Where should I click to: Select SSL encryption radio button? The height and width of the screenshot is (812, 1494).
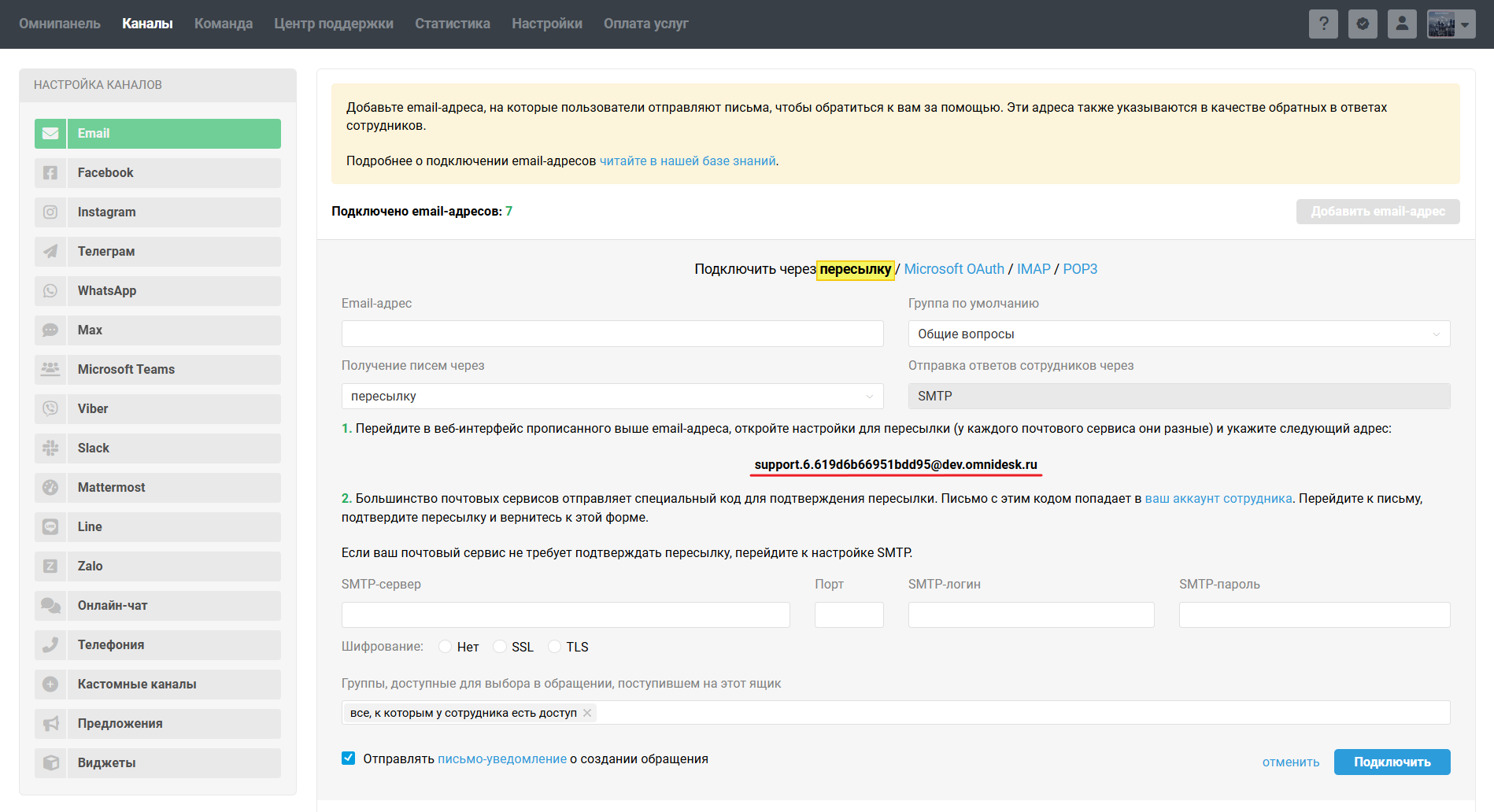[x=500, y=647]
